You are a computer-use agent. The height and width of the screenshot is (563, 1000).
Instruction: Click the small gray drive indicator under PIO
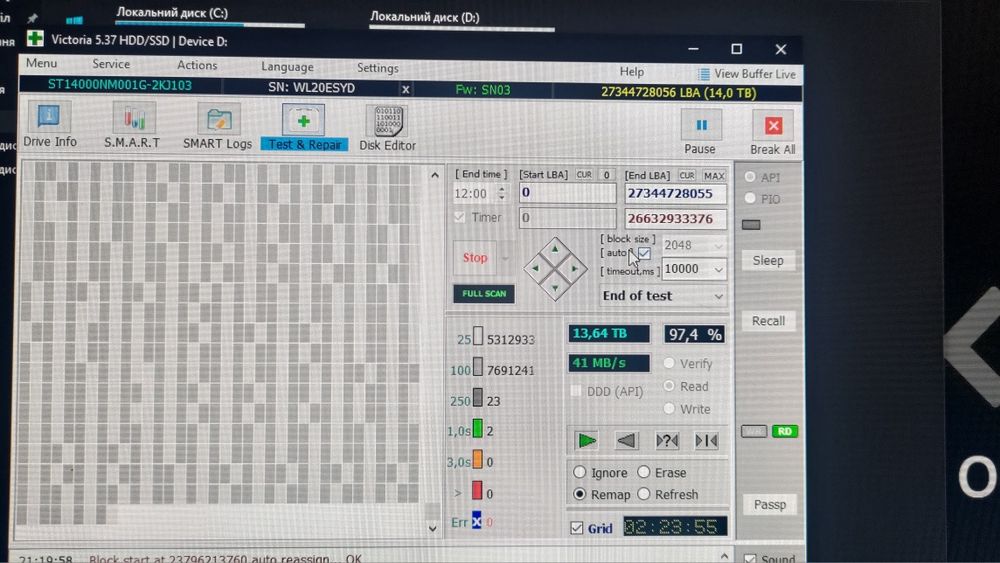point(751,224)
